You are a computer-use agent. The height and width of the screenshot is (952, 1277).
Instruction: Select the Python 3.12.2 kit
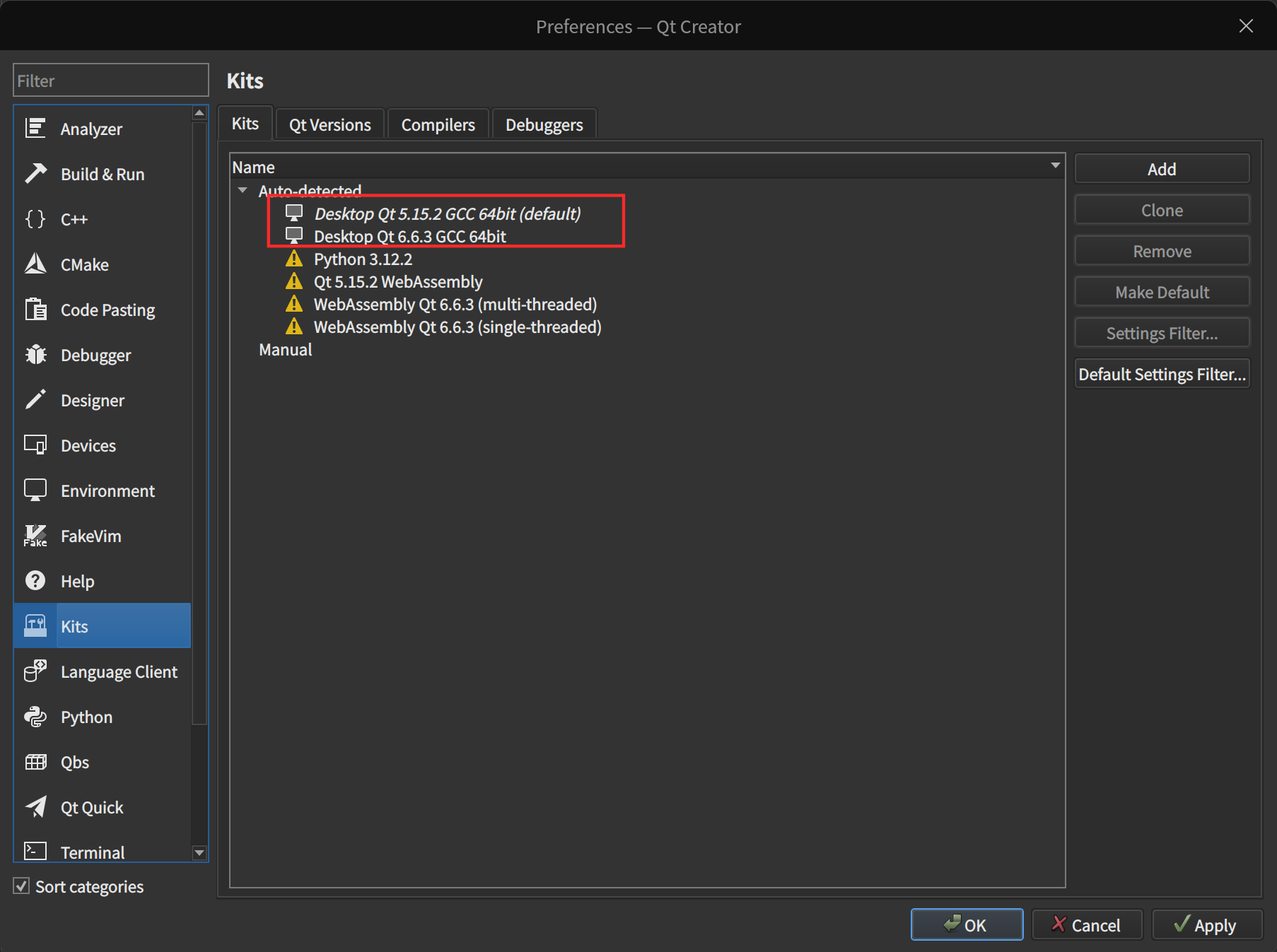coord(362,259)
